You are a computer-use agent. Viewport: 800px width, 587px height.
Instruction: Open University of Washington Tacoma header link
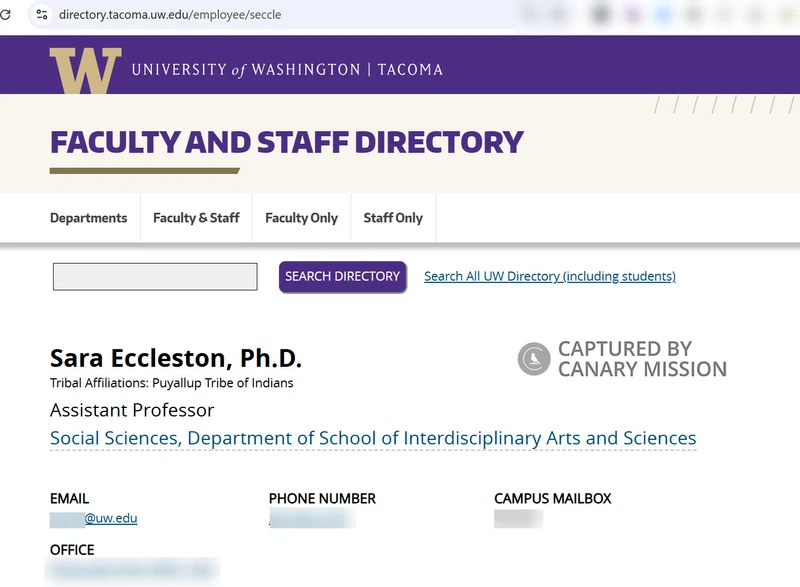click(287, 70)
